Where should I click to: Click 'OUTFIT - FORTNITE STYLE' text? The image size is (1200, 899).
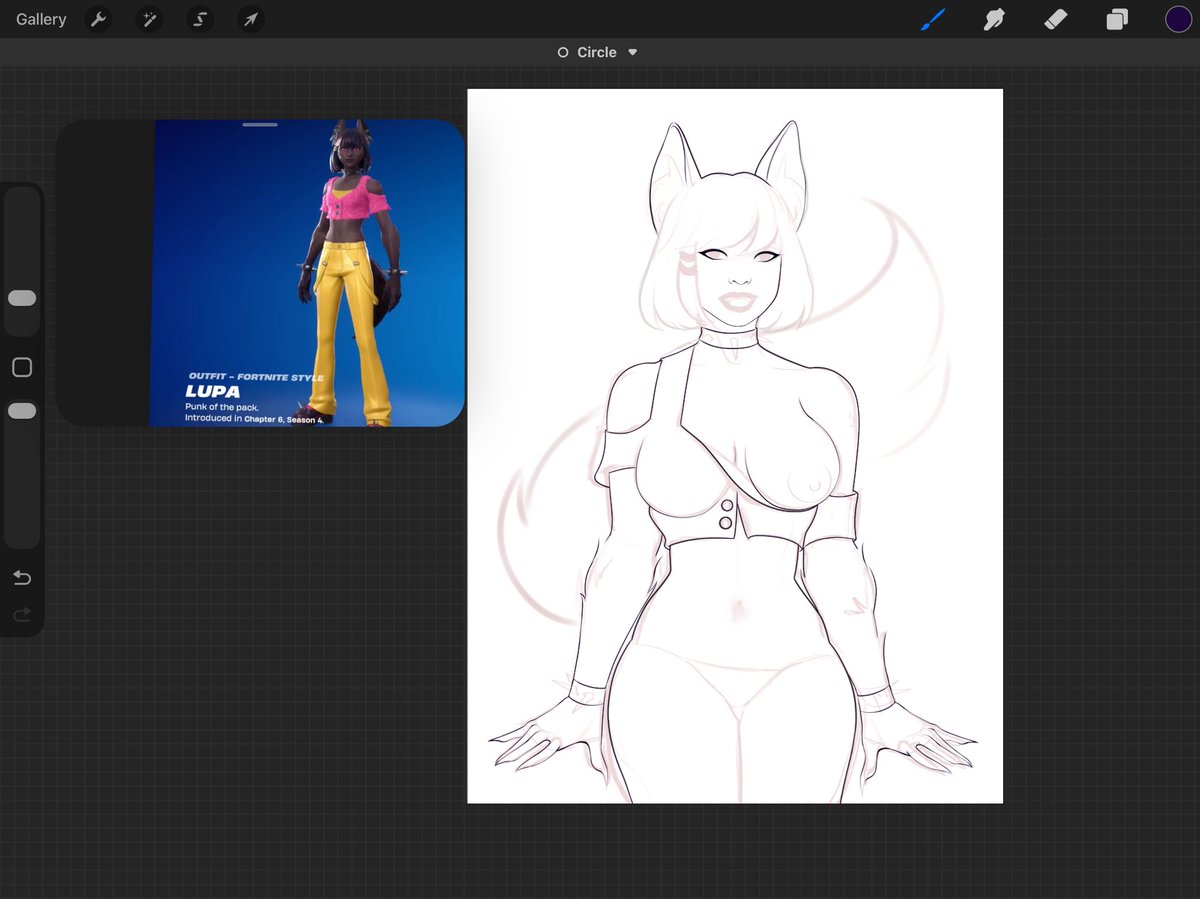click(x=256, y=377)
